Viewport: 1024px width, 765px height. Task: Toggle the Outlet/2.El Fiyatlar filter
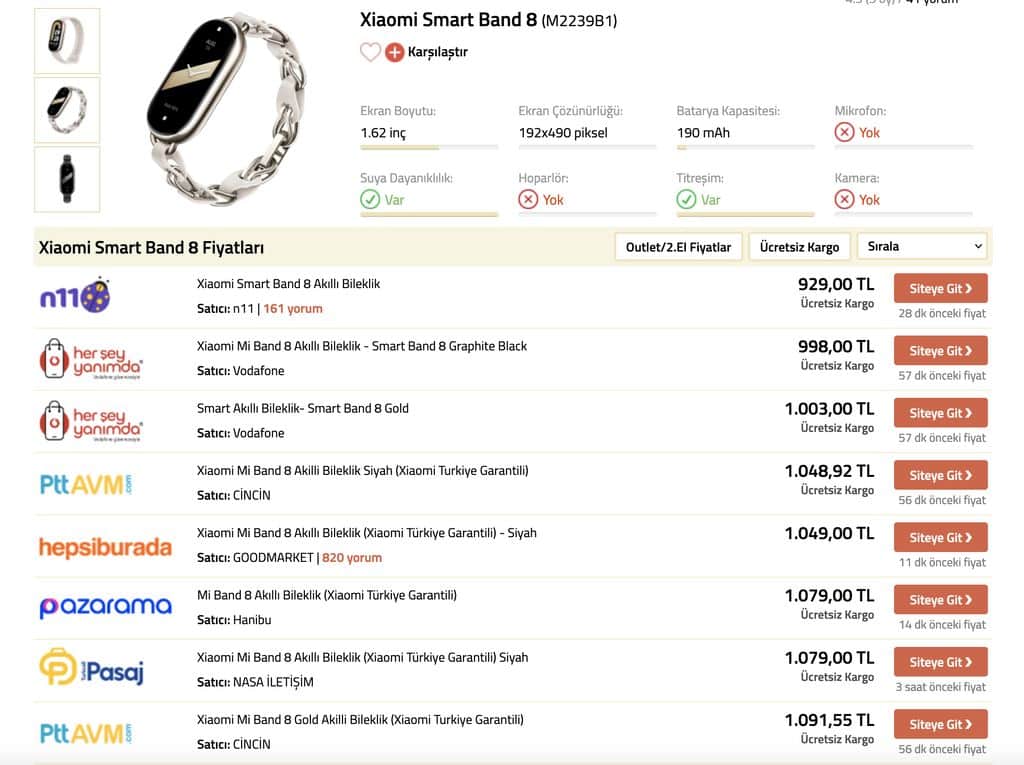tap(679, 247)
